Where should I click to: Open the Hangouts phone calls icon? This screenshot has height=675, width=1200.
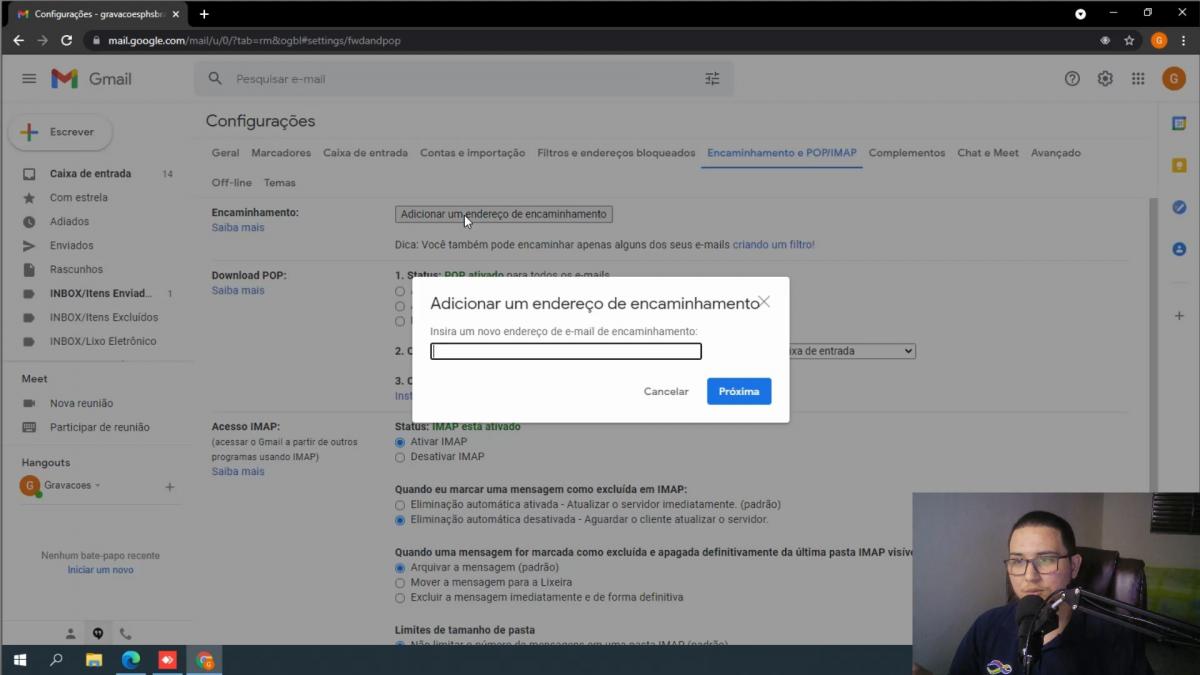point(125,633)
